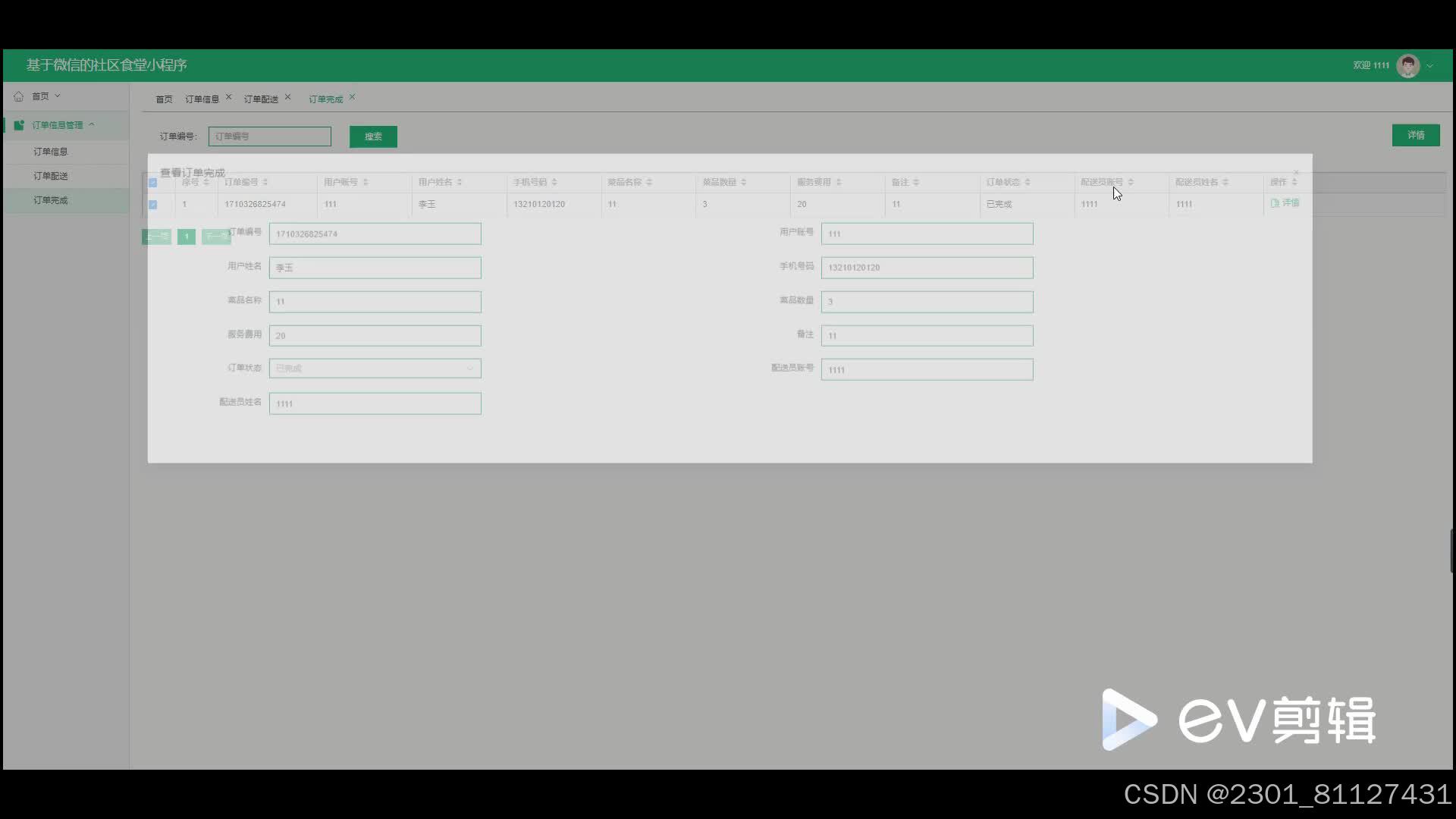The image size is (1456, 819).
Task: Toggle the checkbox for row 1
Action: point(152,205)
